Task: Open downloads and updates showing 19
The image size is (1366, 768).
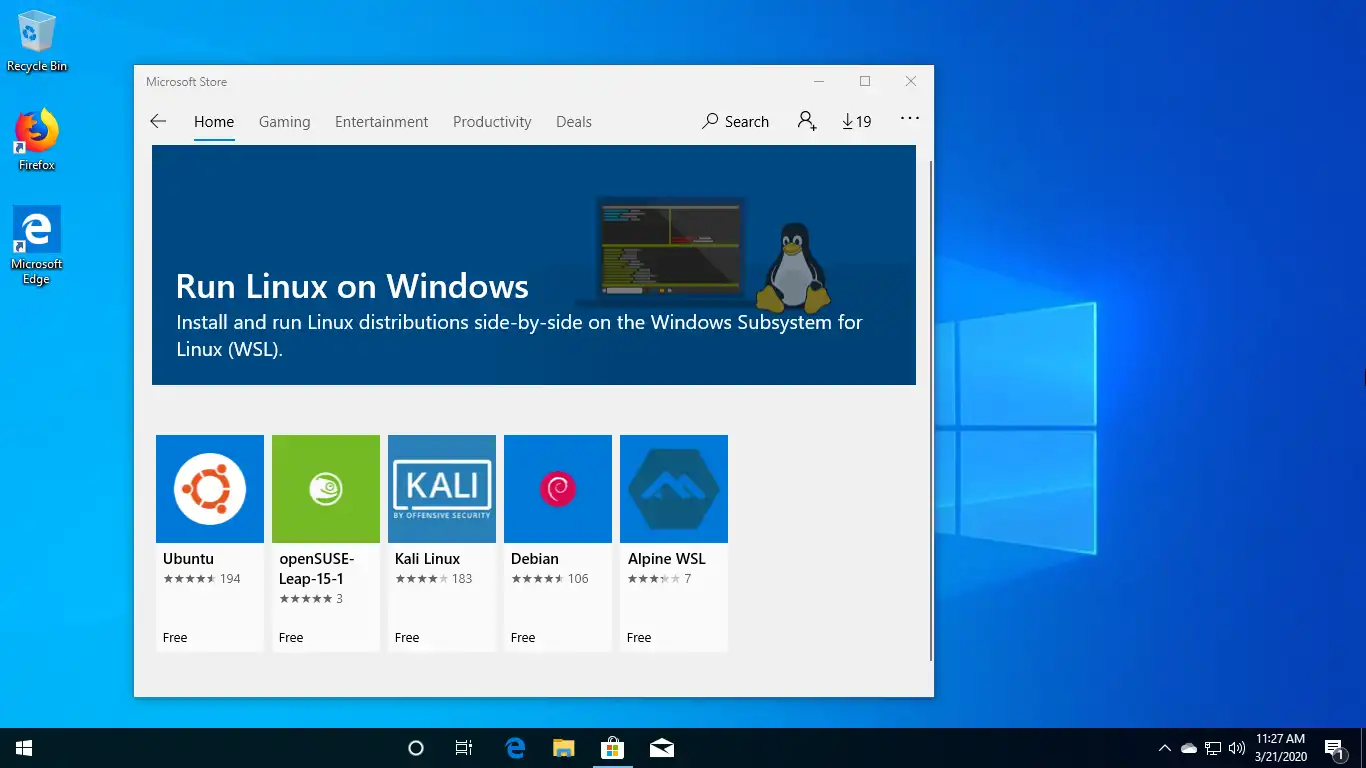Action: 857,121
